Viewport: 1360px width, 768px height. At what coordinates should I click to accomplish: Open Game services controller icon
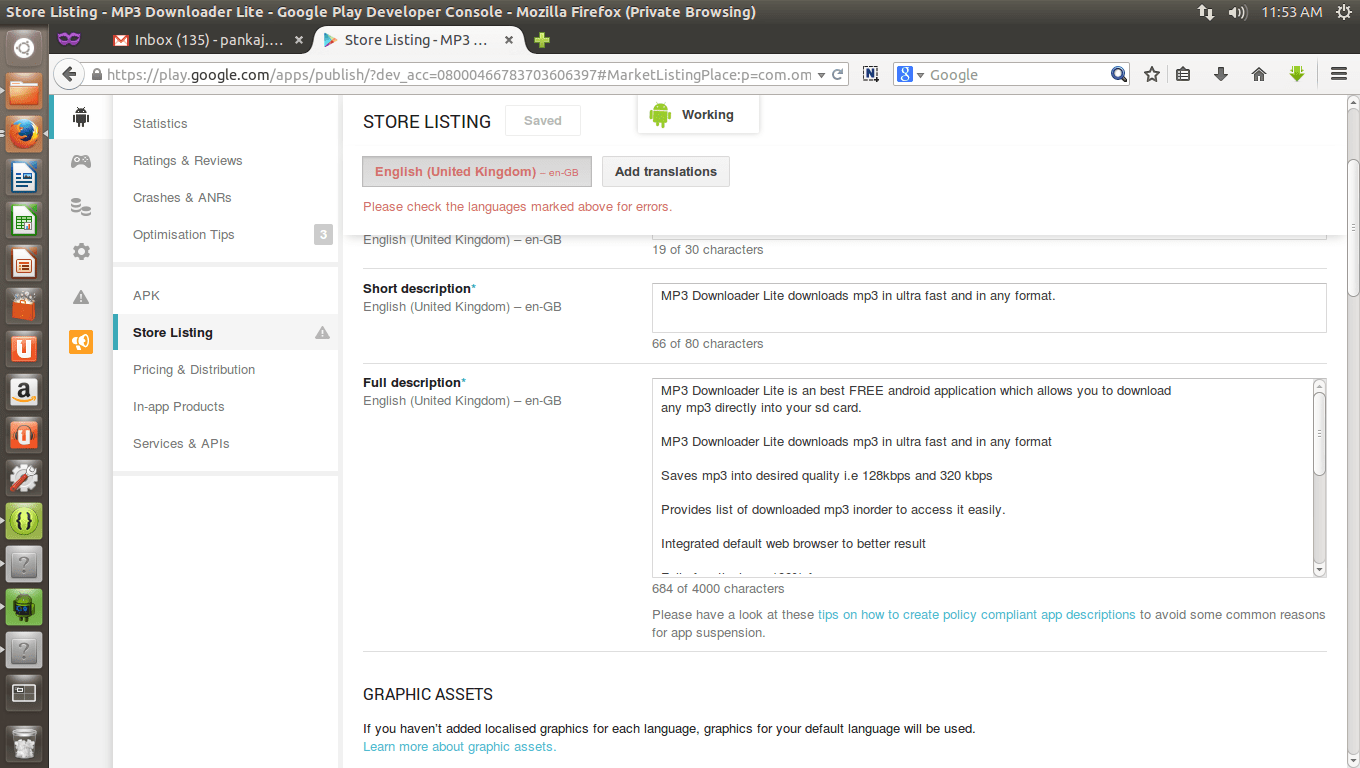[81, 161]
